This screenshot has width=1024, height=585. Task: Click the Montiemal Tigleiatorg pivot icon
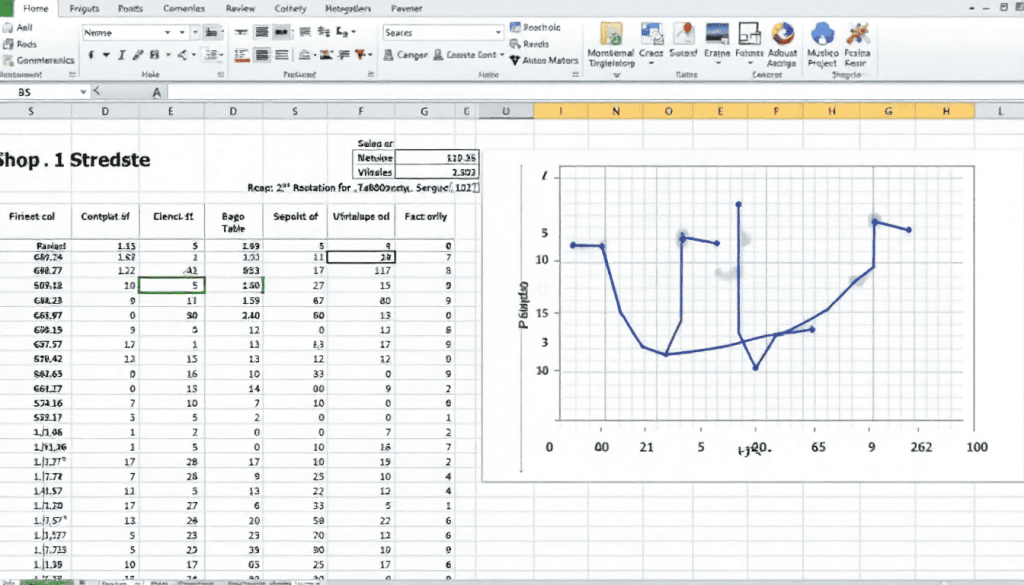pos(613,35)
